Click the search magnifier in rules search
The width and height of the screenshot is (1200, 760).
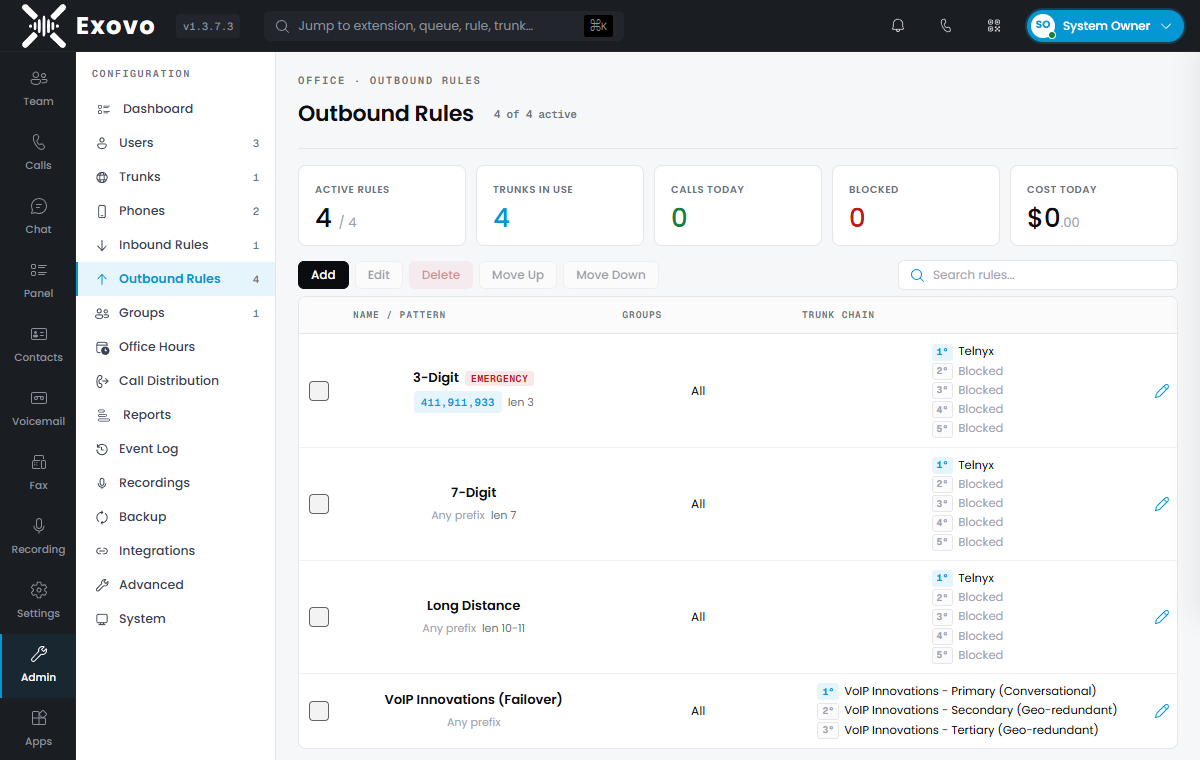(x=917, y=275)
